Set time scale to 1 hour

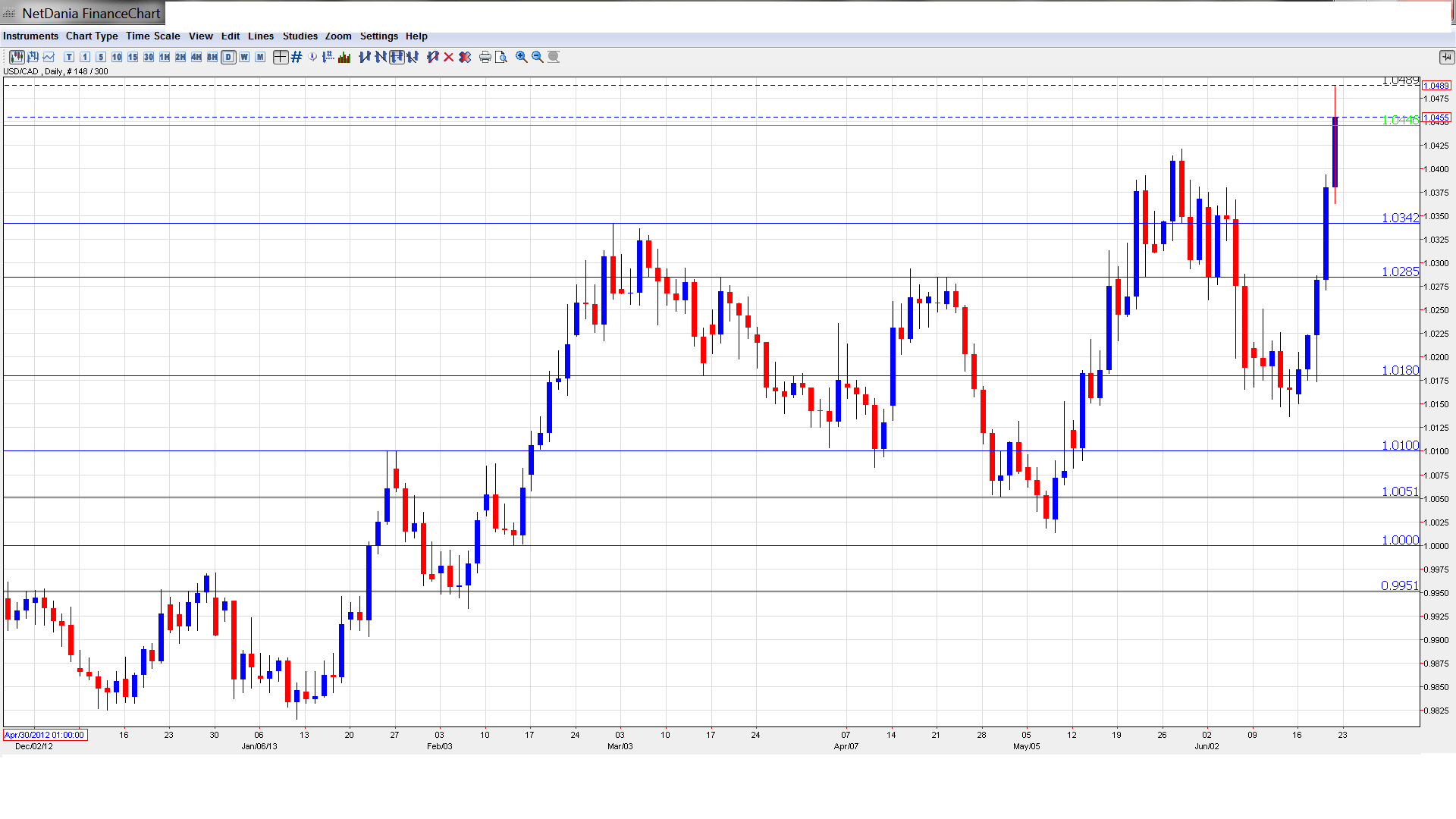pyautogui.click(x=165, y=57)
